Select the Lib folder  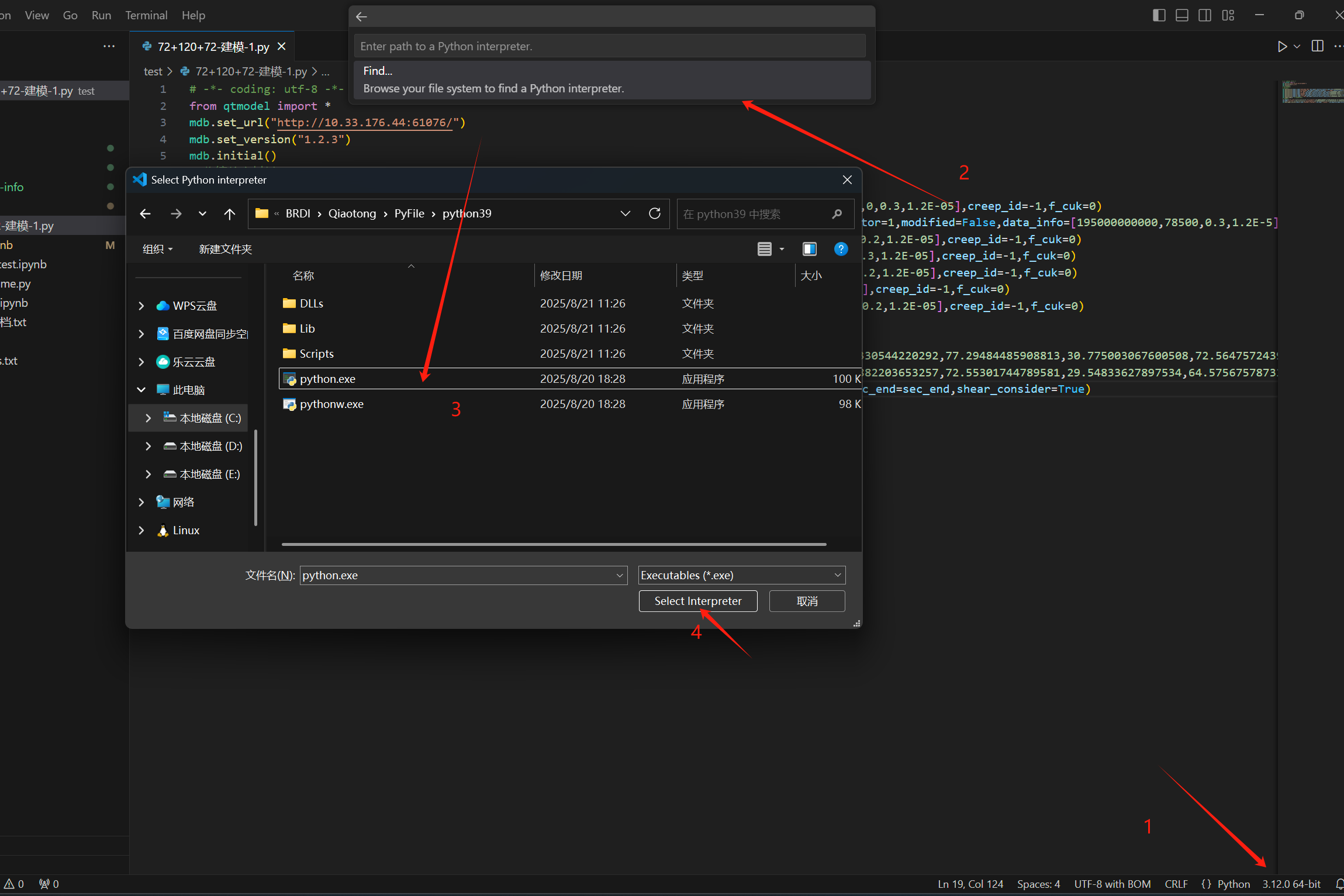(x=299, y=328)
